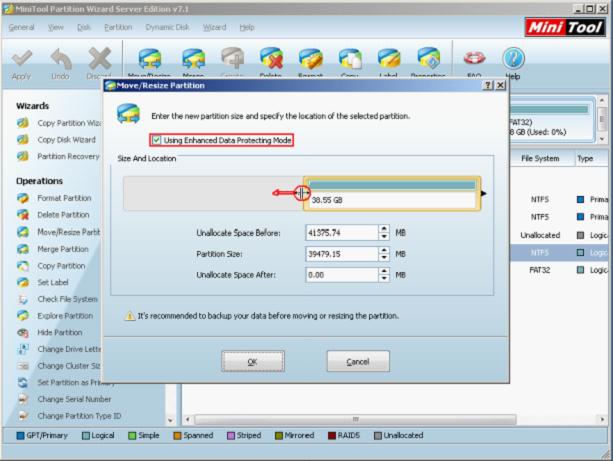The width and height of the screenshot is (613, 461).
Task: Click the Delete partition toolbar icon
Action: coord(271,59)
